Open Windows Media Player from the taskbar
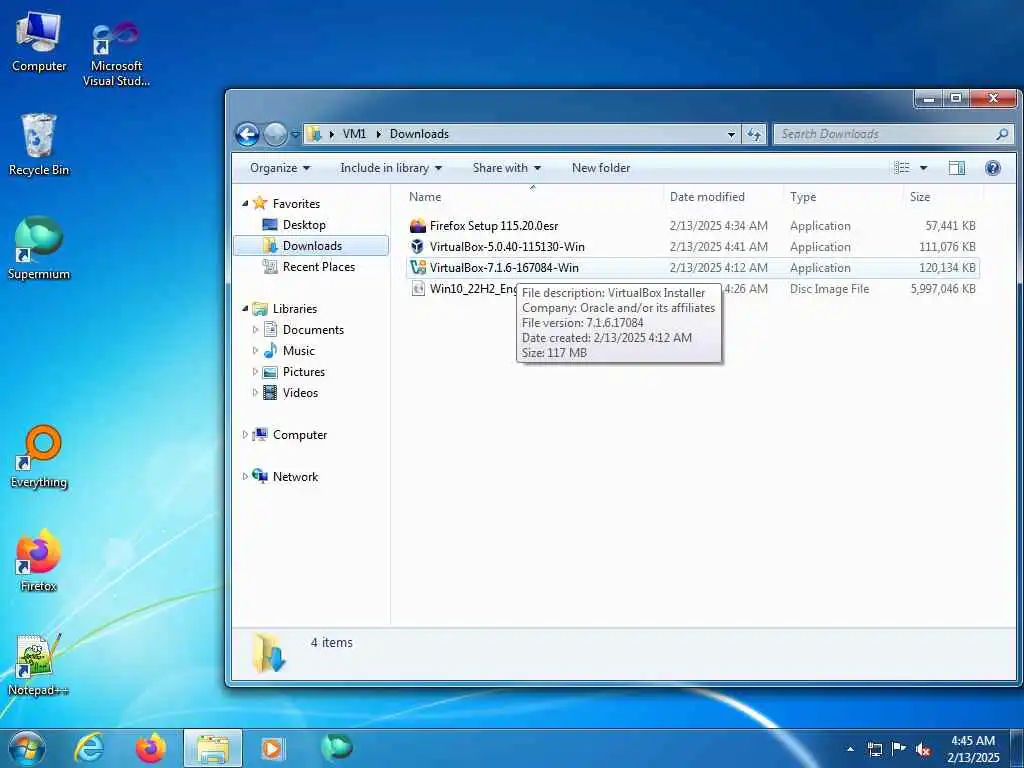Screen dimensions: 1024x768 tap(272, 748)
